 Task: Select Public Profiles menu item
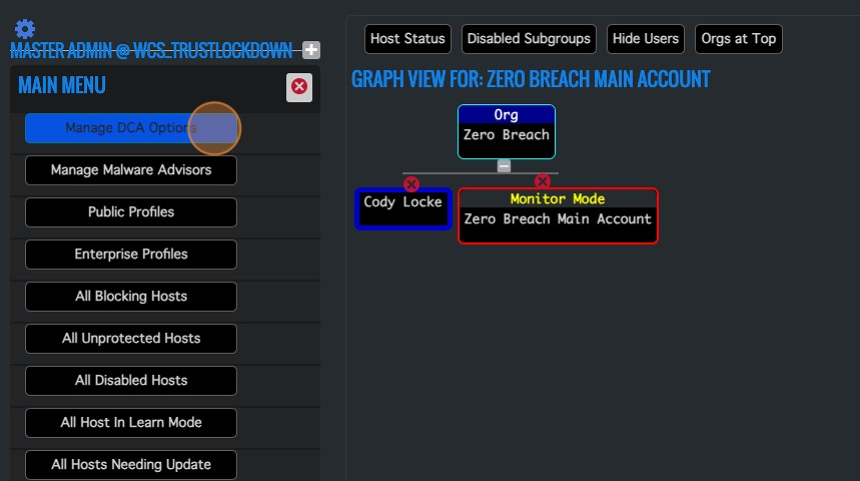(131, 212)
